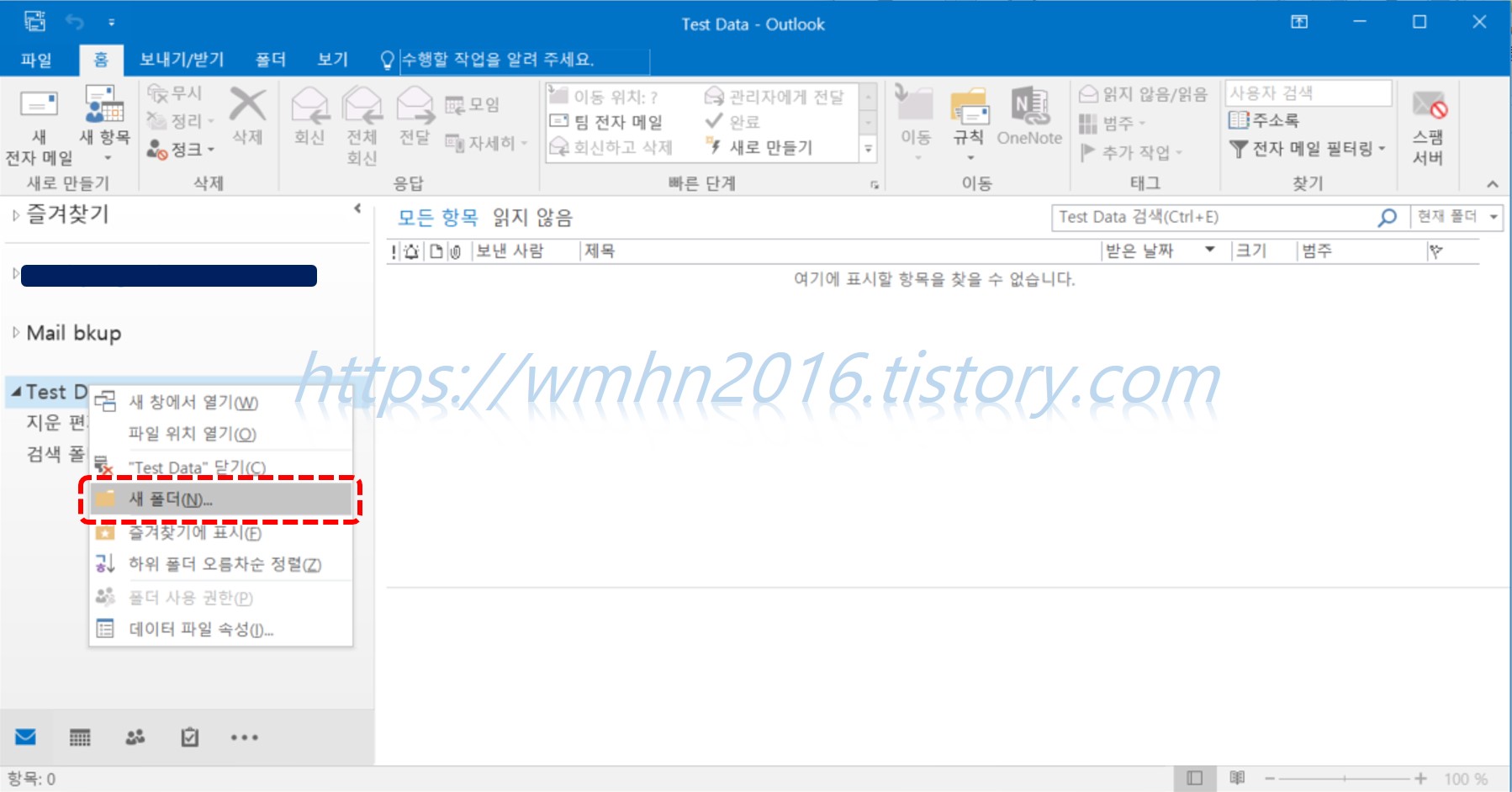Open the New Items (새 항목) button
The width and height of the screenshot is (1512, 792).
(104, 124)
